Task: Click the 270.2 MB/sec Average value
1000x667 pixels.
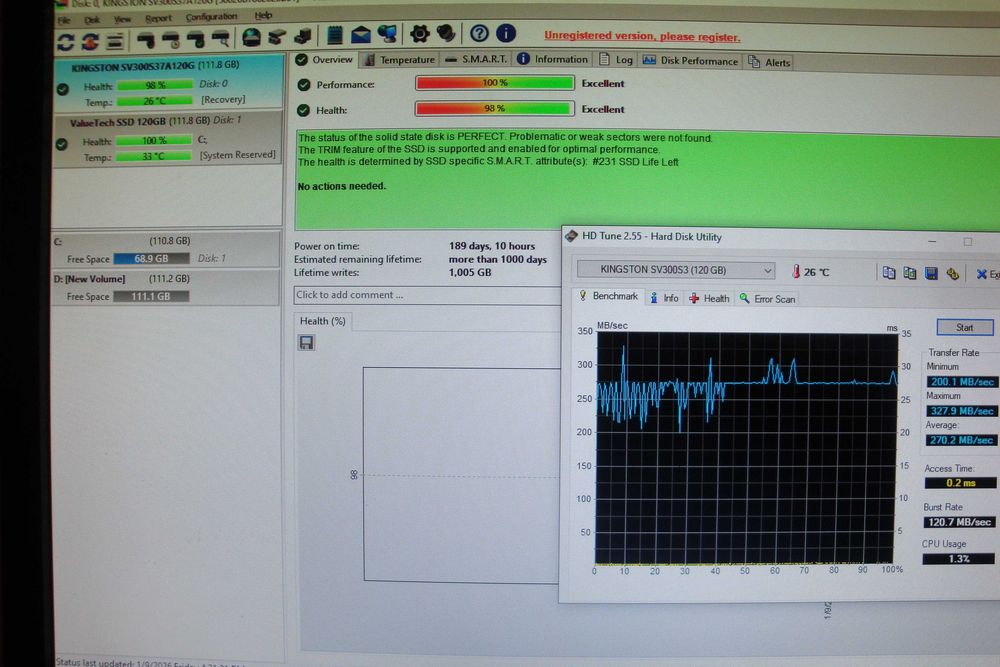Action: pos(961,440)
